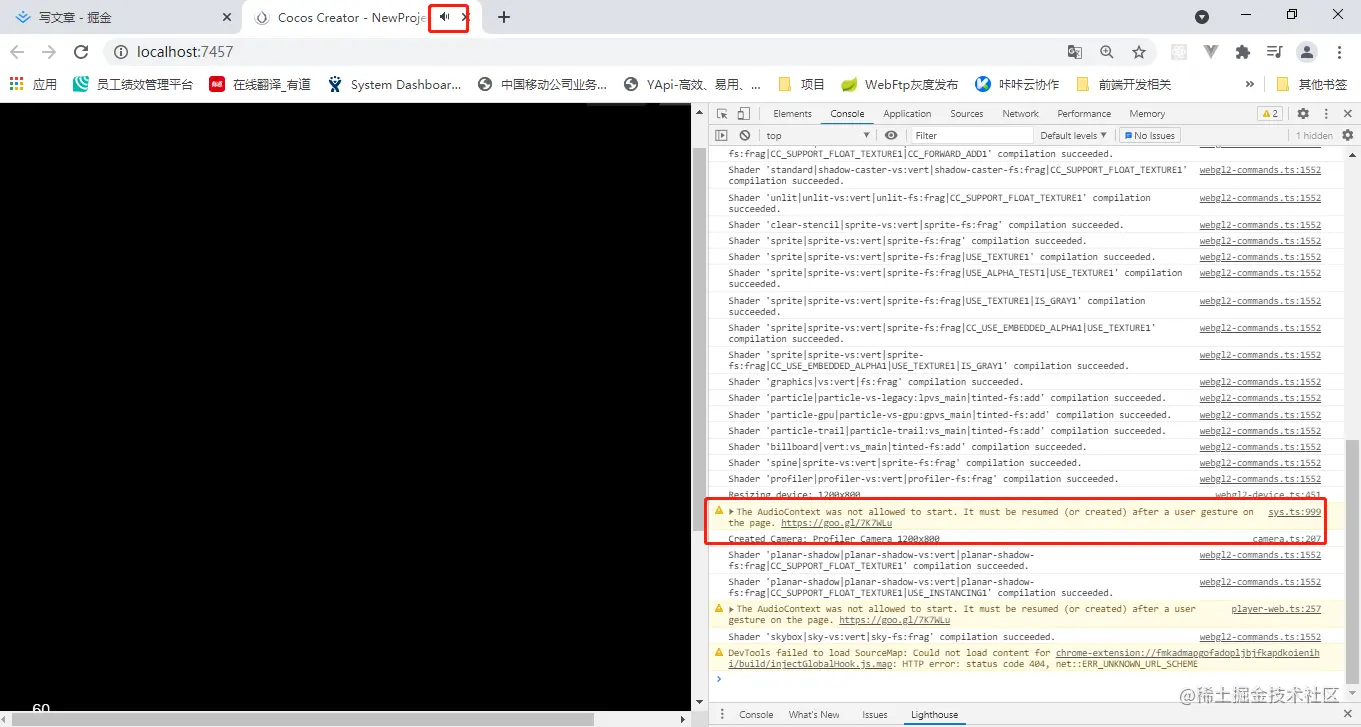
Task: Open 其他书签 bookmarks folder
Action: pyautogui.click(x=1311, y=85)
